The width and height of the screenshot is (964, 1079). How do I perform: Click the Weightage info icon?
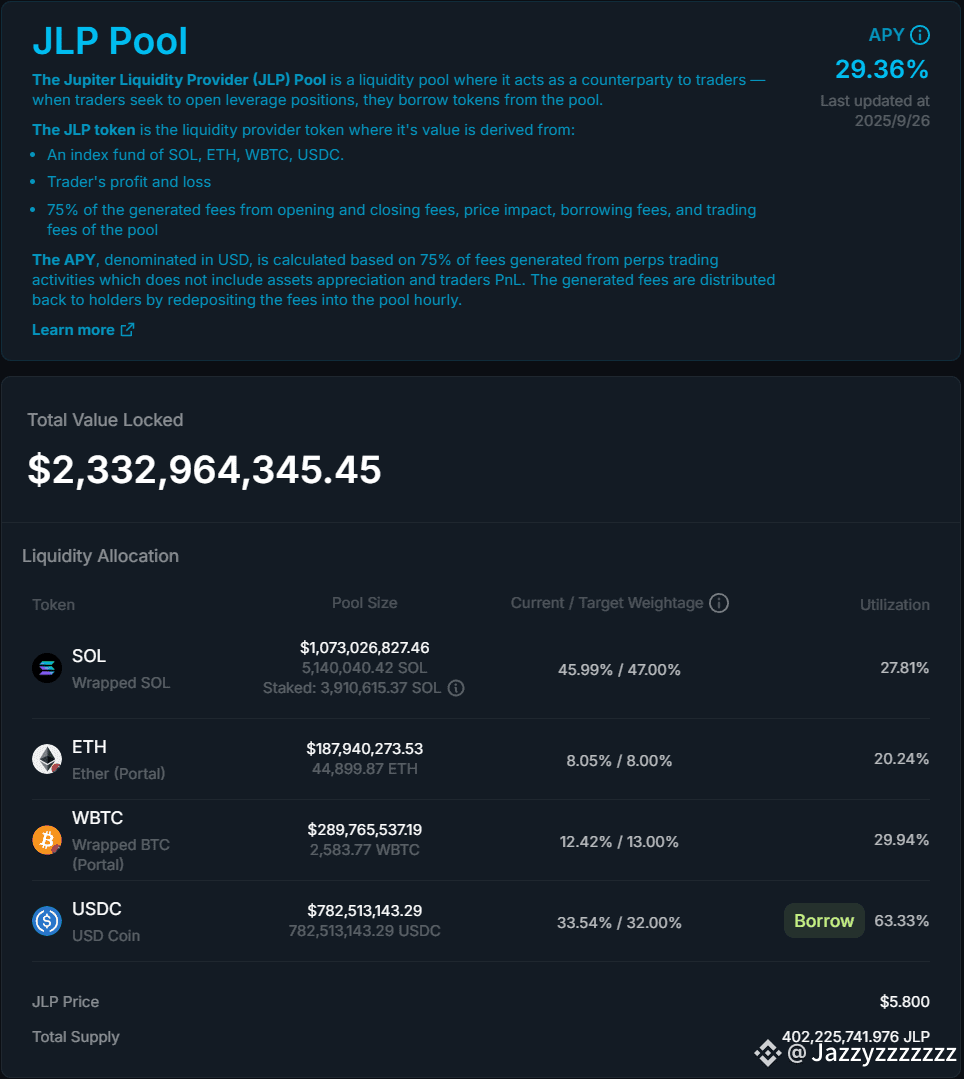coord(719,603)
